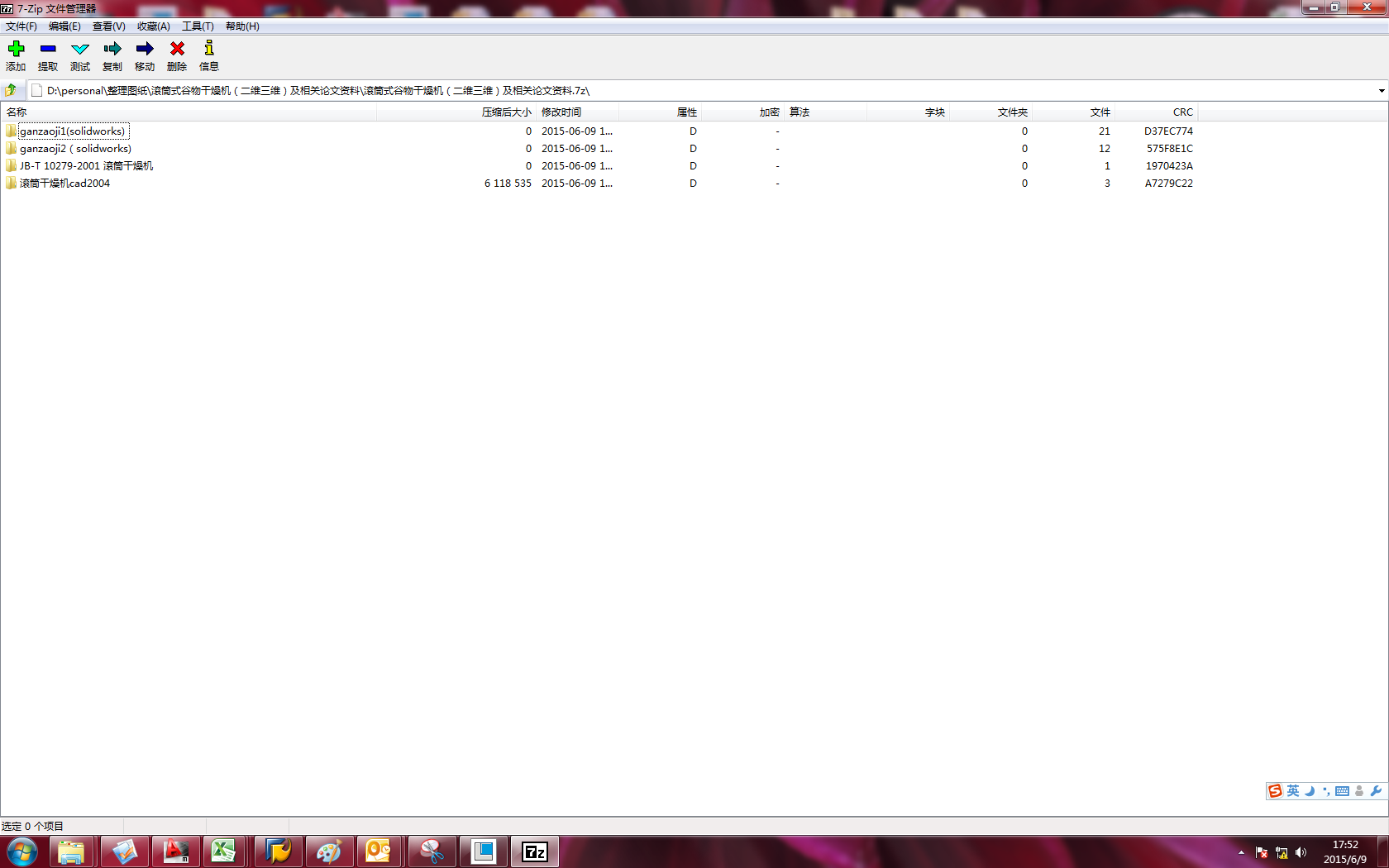Click the 复制 (Copy) arrow icon
The height and width of the screenshot is (868, 1389).
(x=112, y=49)
